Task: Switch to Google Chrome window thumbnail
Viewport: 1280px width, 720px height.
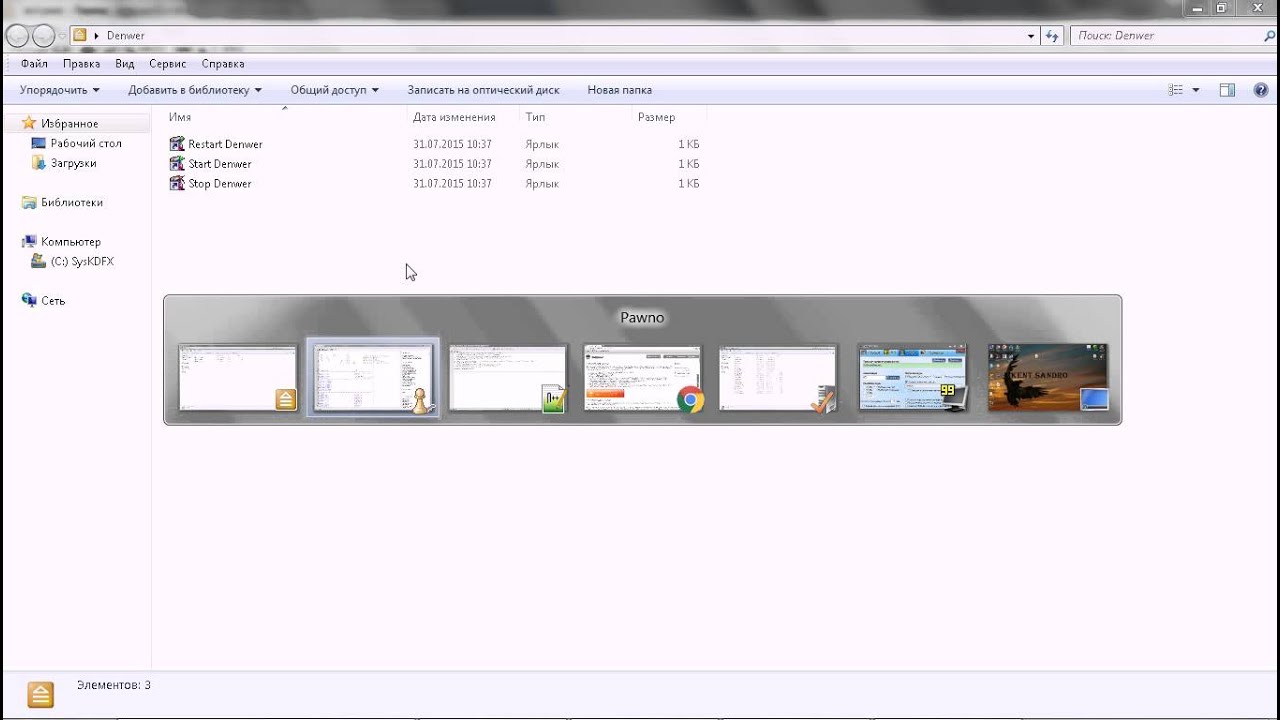Action: tap(643, 377)
